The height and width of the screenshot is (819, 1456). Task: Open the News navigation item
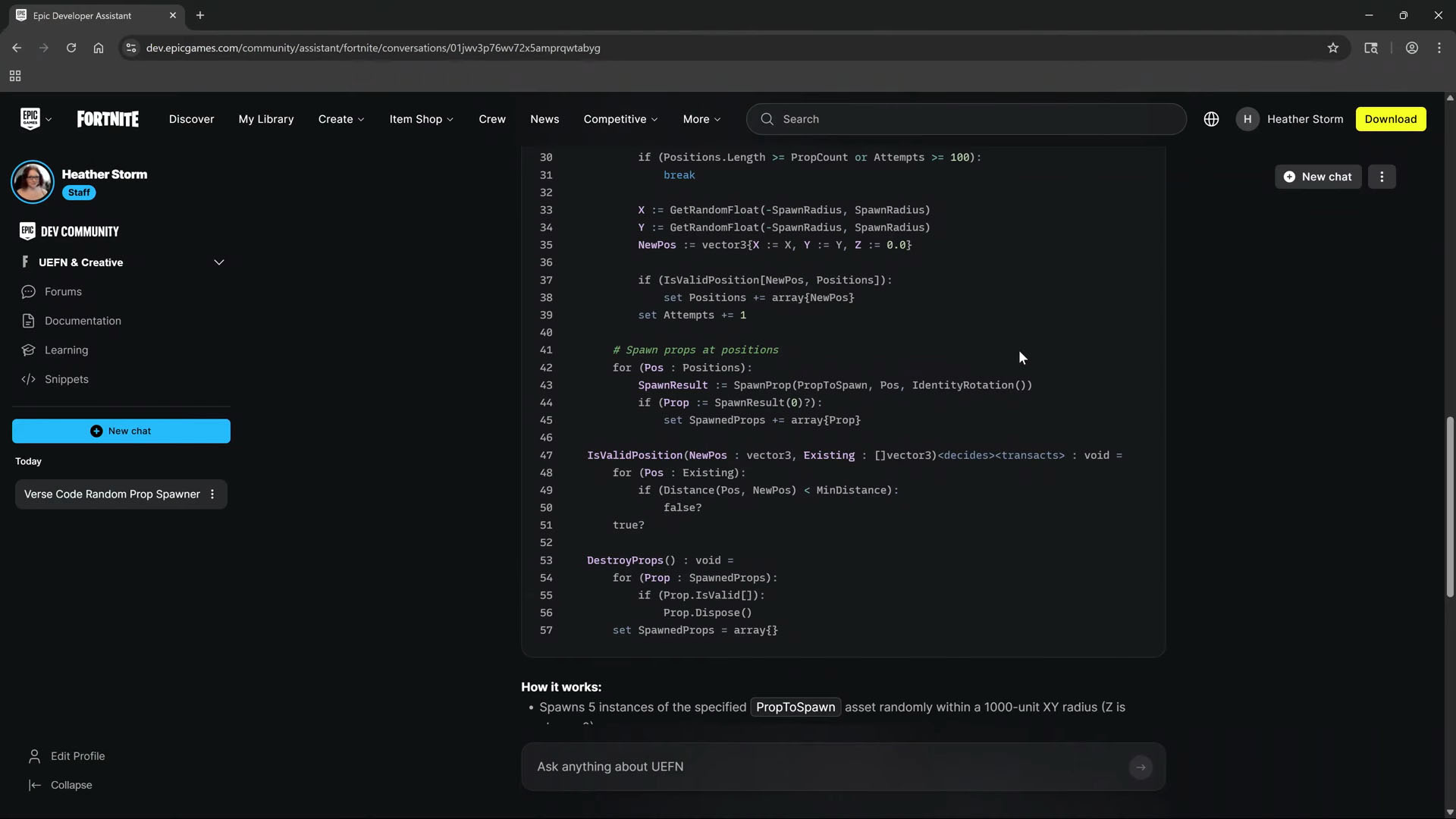[544, 119]
